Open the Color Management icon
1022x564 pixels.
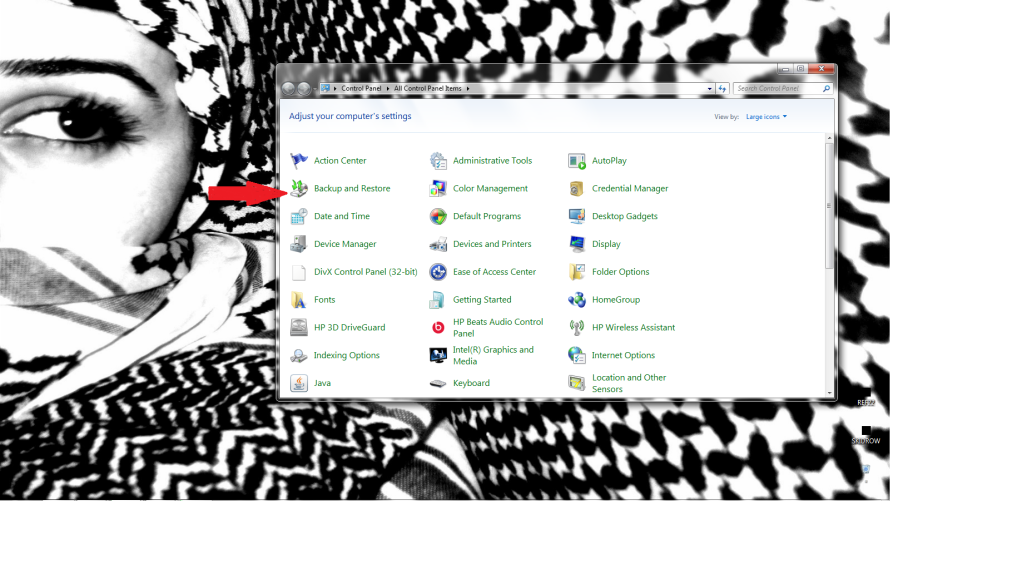point(438,188)
